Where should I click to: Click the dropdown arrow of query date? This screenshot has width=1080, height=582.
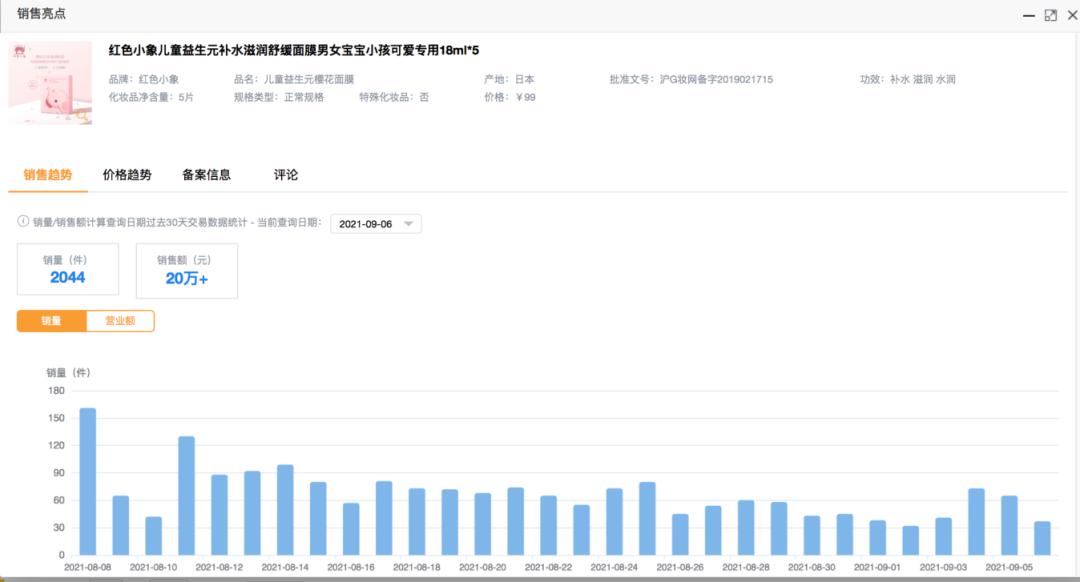pos(408,224)
